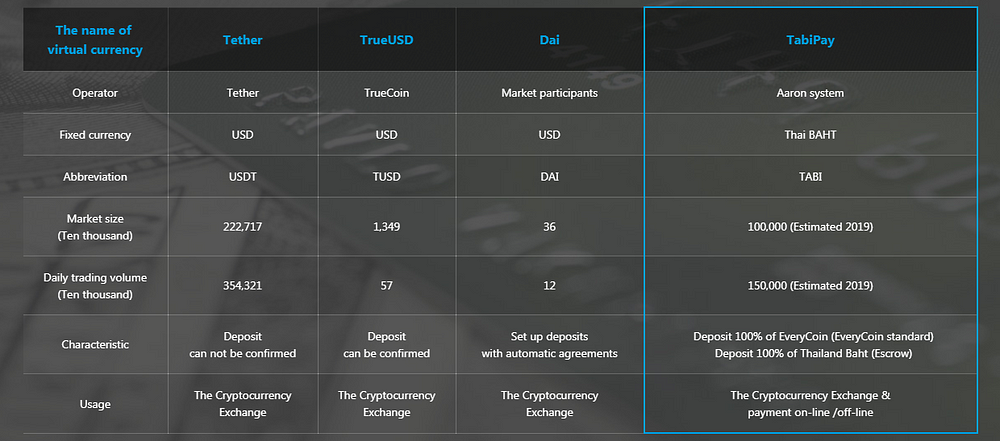Select the Abbreviation row label
Image resolution: width=1000 pixels, height=441 pixels.
coord(95,177)
